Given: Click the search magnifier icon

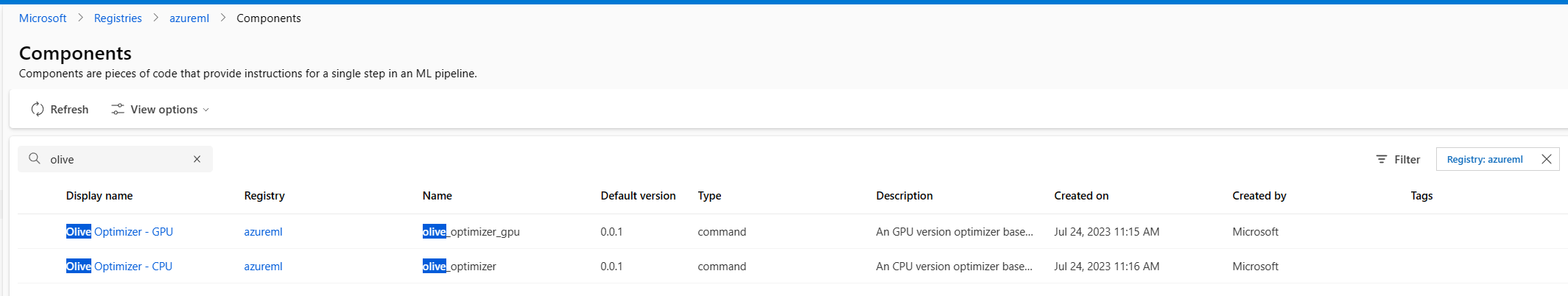Looking at the screenshot, I should 35,159.
